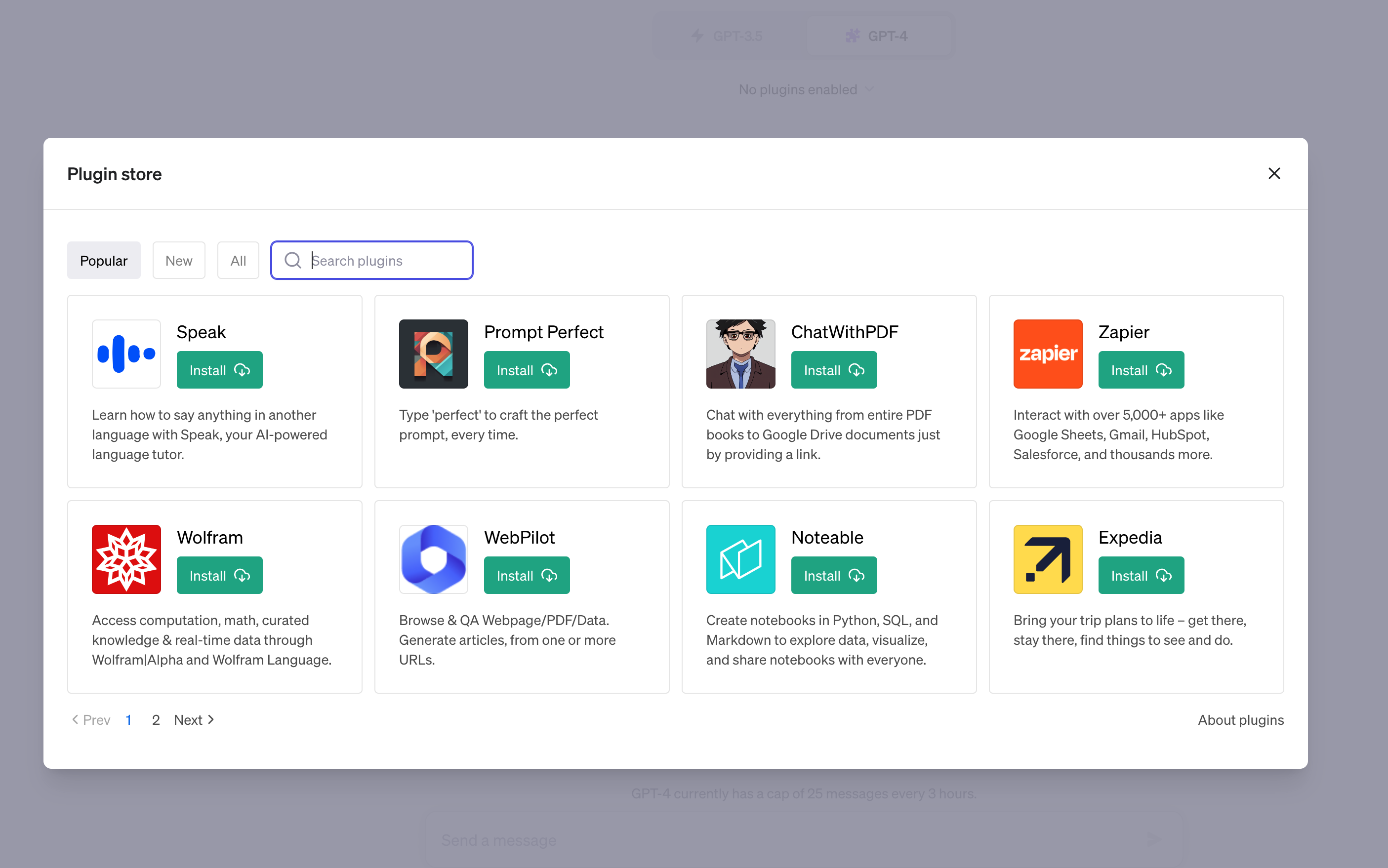Select page 1 in pagination

click(x=128, y=720)
